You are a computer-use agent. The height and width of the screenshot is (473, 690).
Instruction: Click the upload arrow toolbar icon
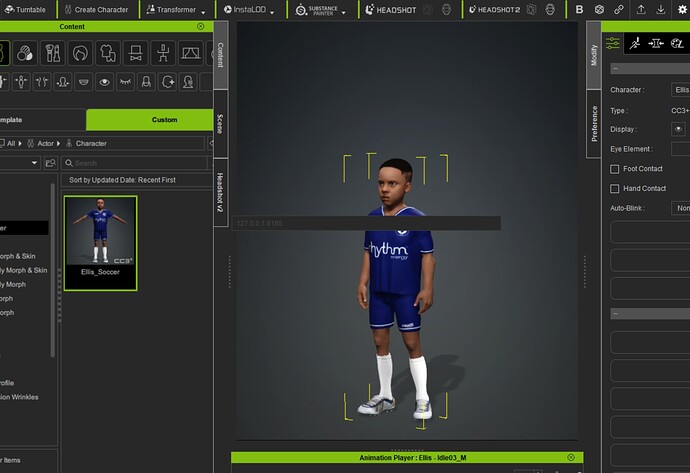641,9
